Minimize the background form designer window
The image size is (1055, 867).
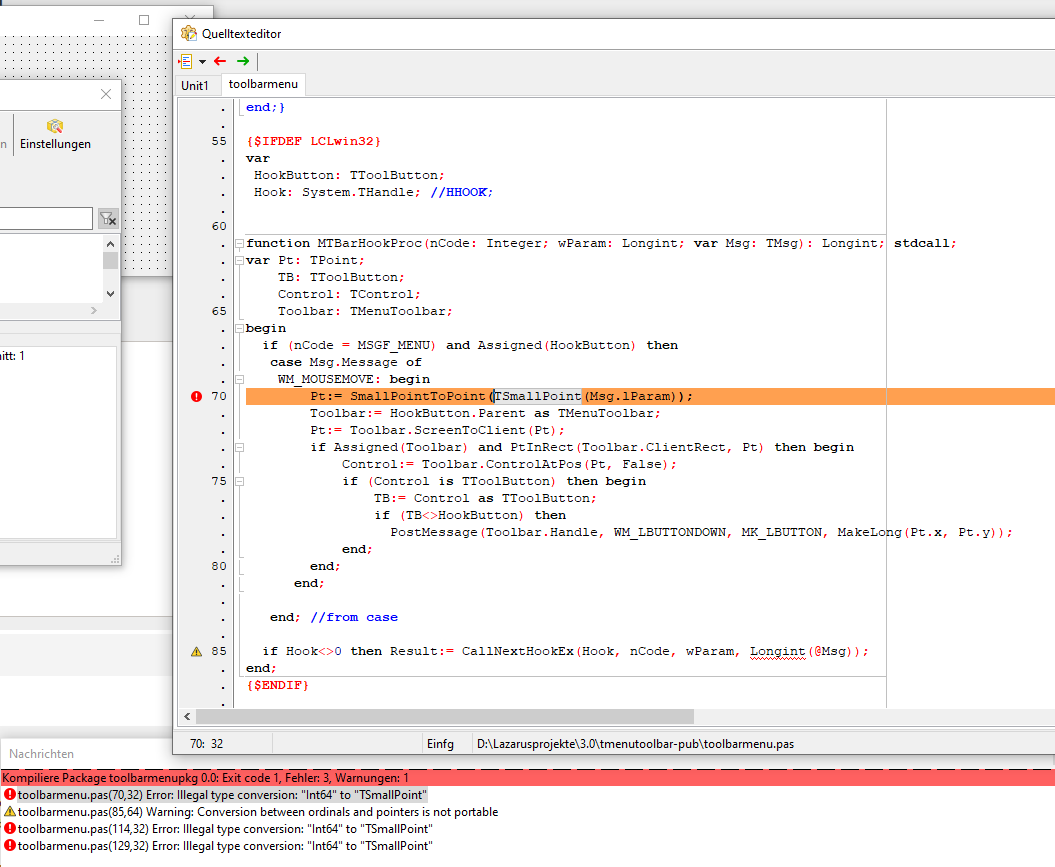[x=99, y=20]
